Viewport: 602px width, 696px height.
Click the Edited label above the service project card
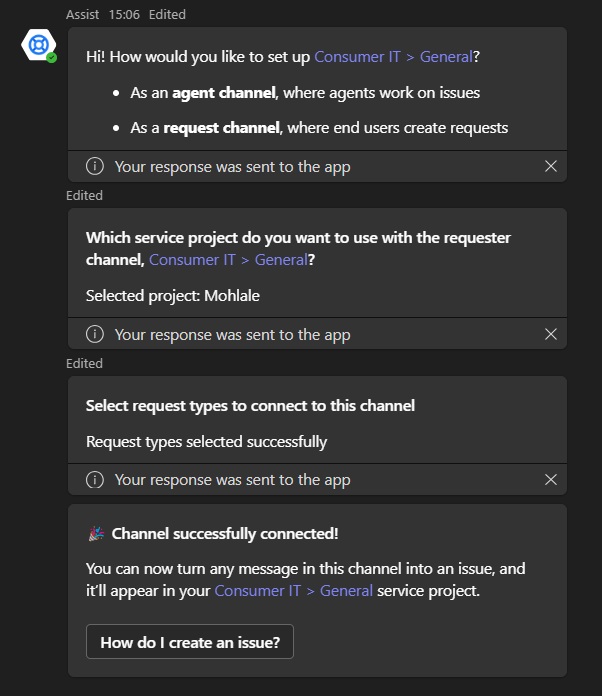point(84,195)
